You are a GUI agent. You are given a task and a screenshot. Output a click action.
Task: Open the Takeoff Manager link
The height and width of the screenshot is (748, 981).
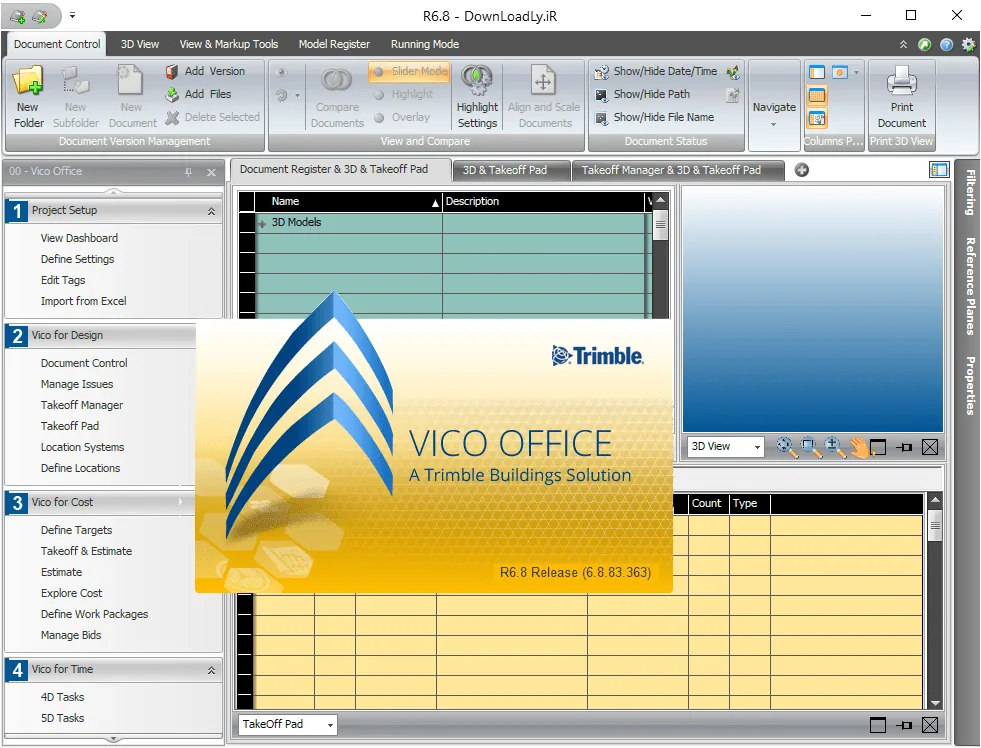[x=82, y=405]
